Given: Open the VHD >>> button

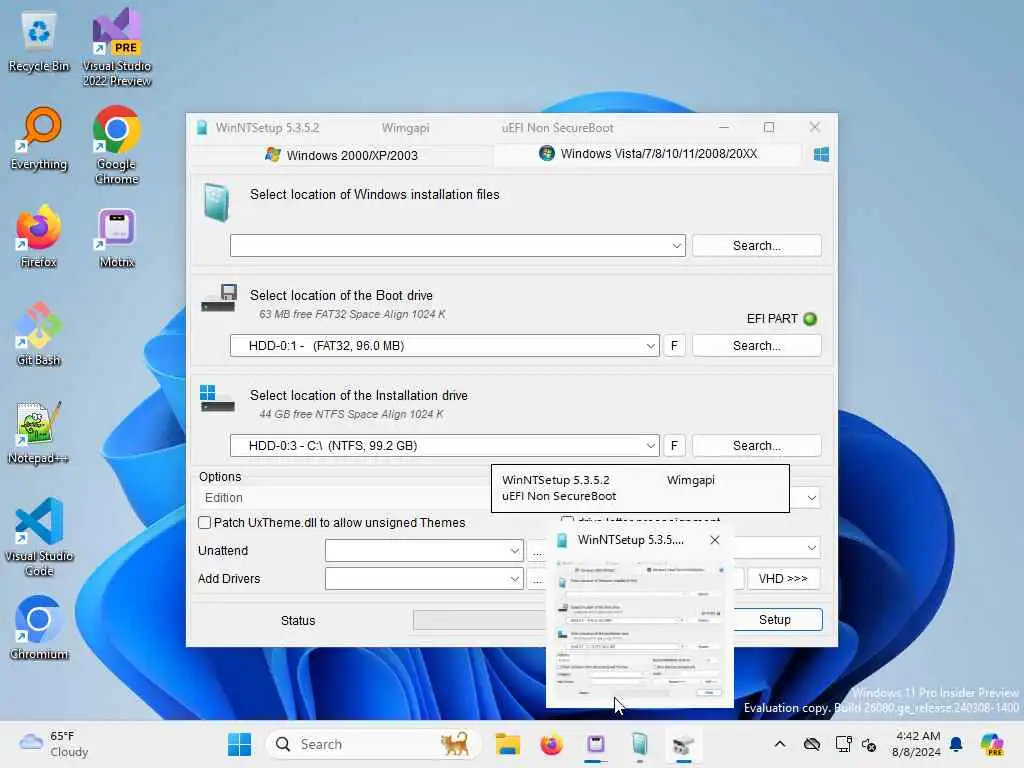Looking at the screenshot, I should tap(783, 579).
